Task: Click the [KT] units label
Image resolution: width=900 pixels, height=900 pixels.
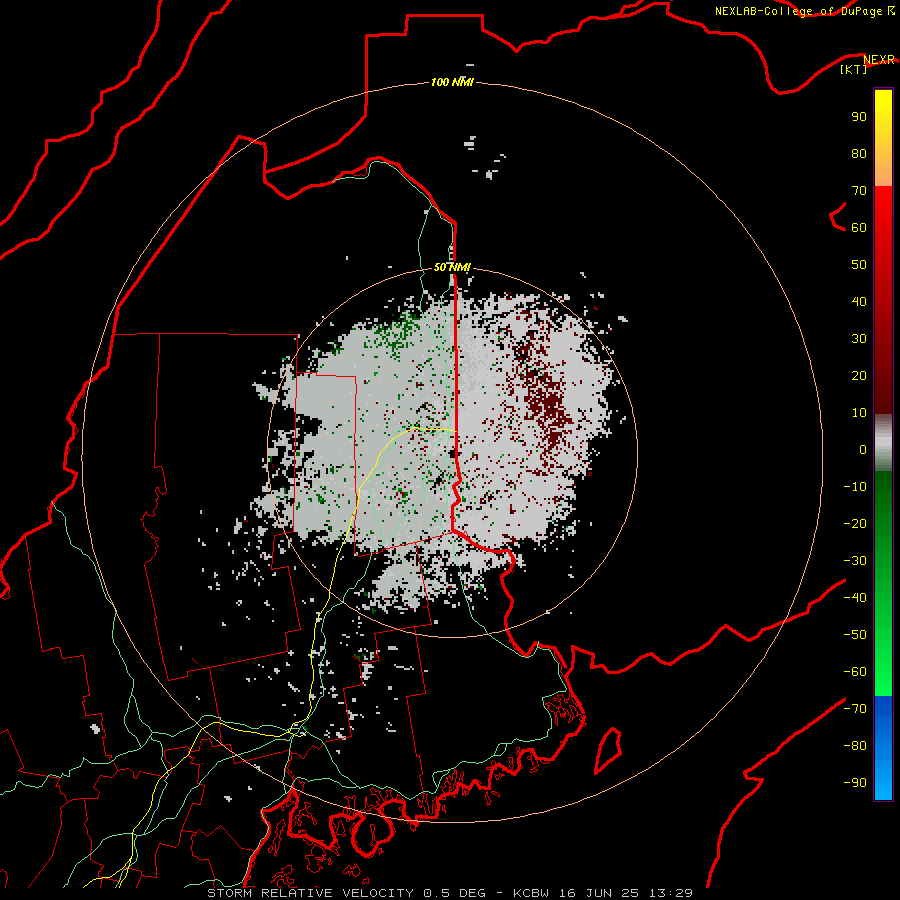Action: pos(853,69)
